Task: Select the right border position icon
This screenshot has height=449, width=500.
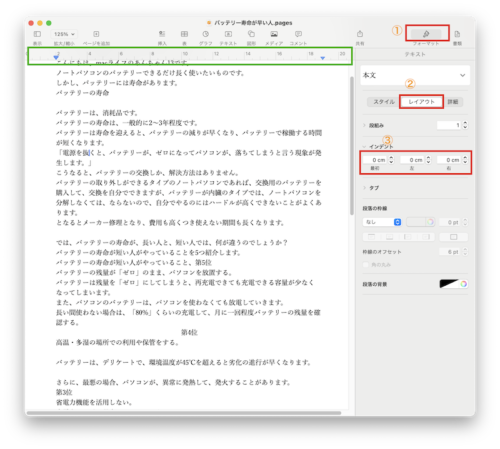Action: (426, 237)
